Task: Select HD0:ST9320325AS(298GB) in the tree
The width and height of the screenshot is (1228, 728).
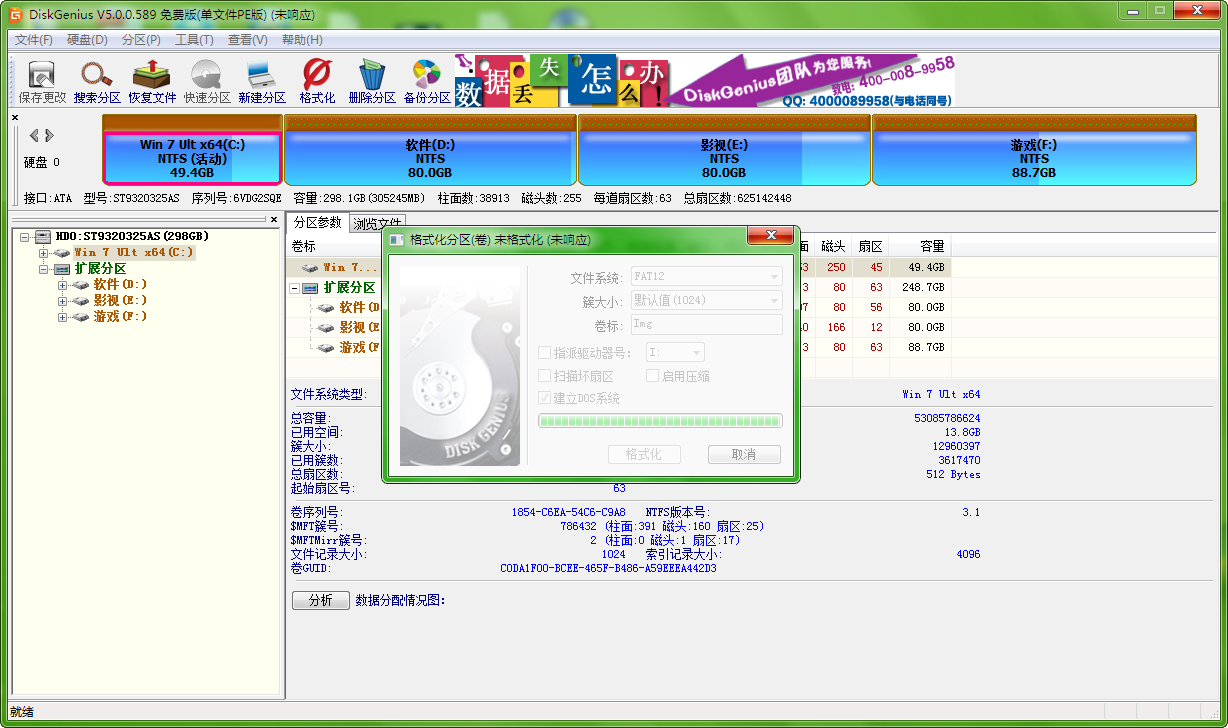Action: 131,237
